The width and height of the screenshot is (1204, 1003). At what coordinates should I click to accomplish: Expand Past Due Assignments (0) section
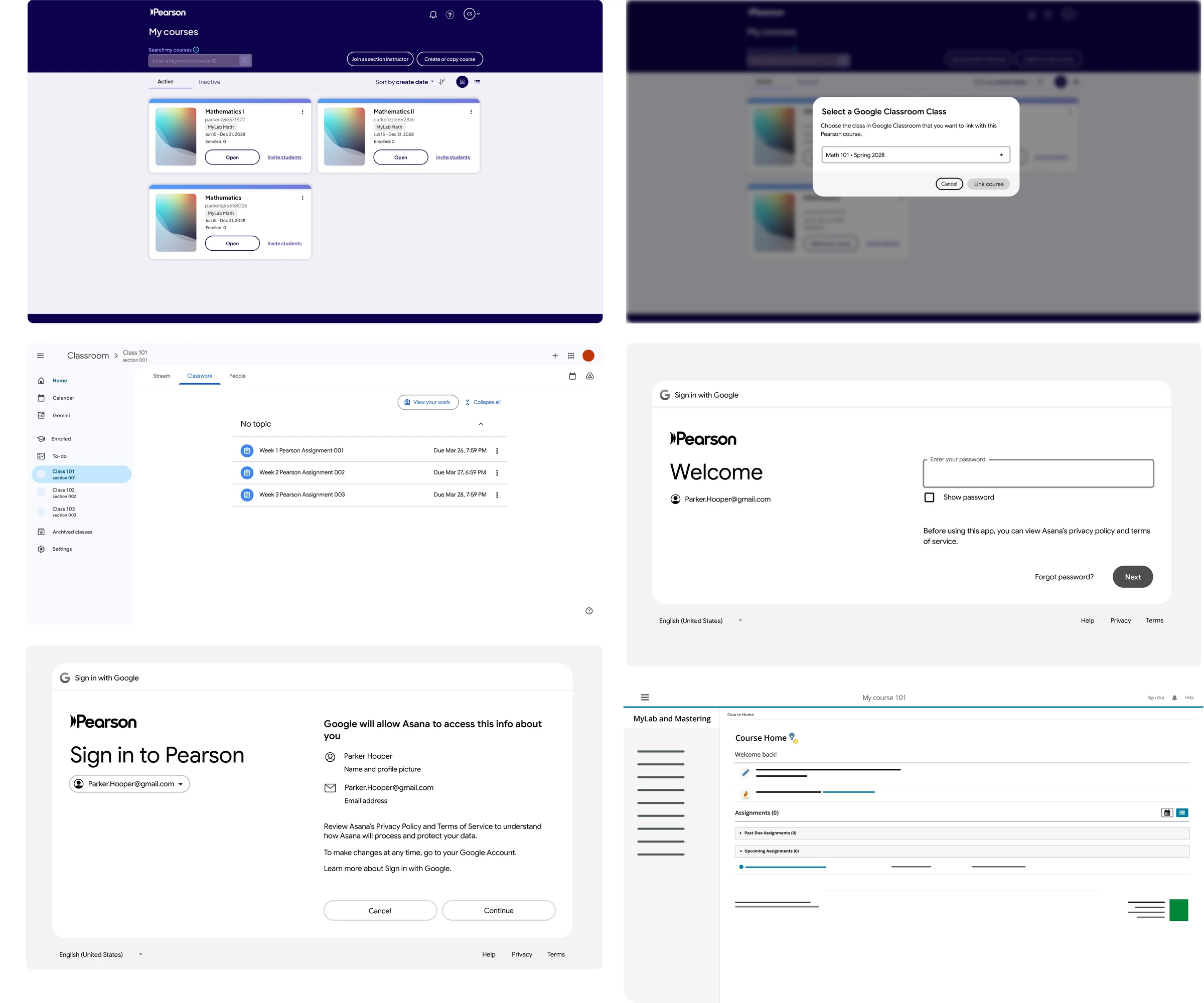tap(962, 833)
